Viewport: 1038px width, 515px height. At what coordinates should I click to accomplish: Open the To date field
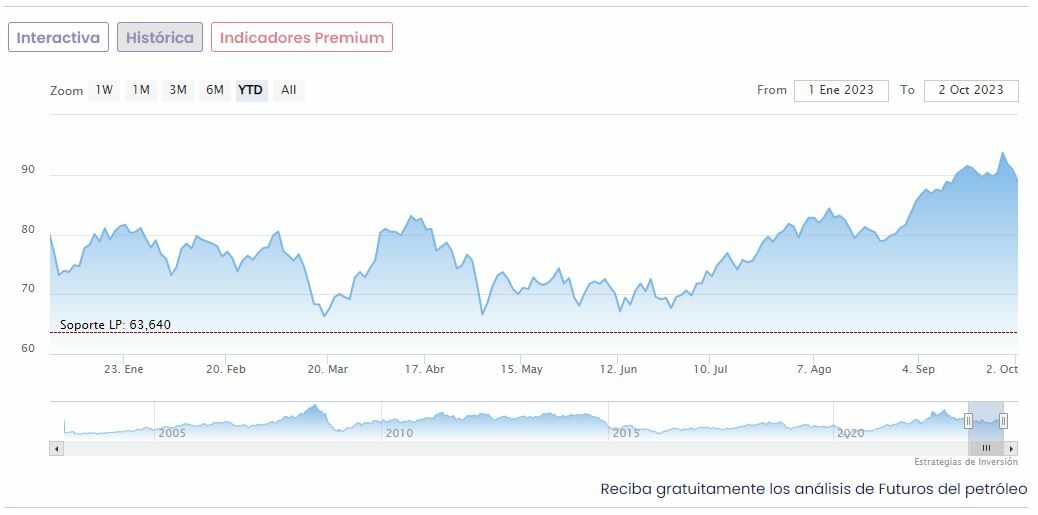coord(971,90)
